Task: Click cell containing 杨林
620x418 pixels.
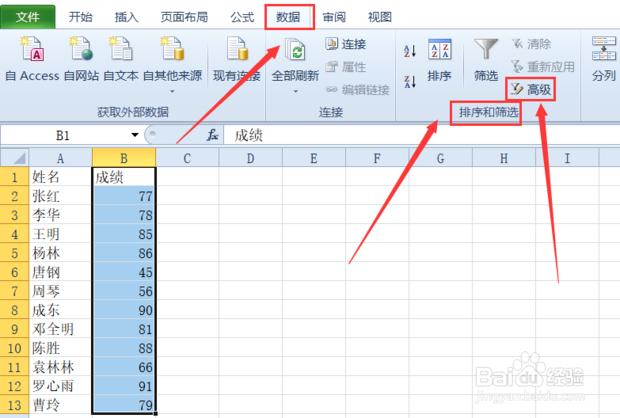Action: (x=60, y=253)
